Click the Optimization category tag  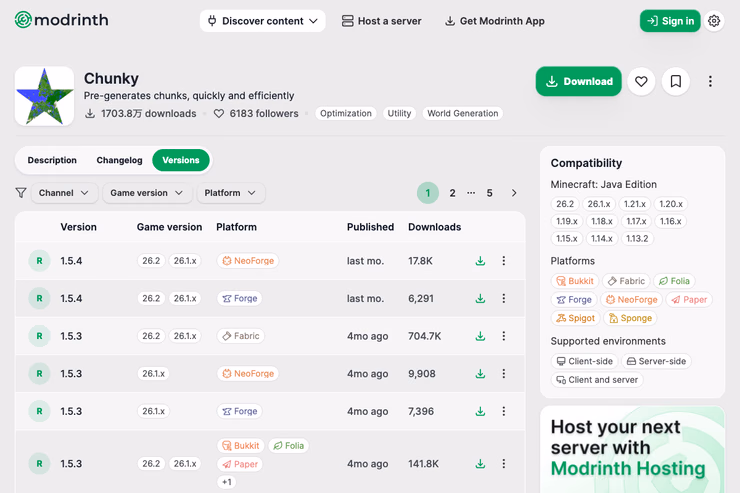click(x=346, y=113)
